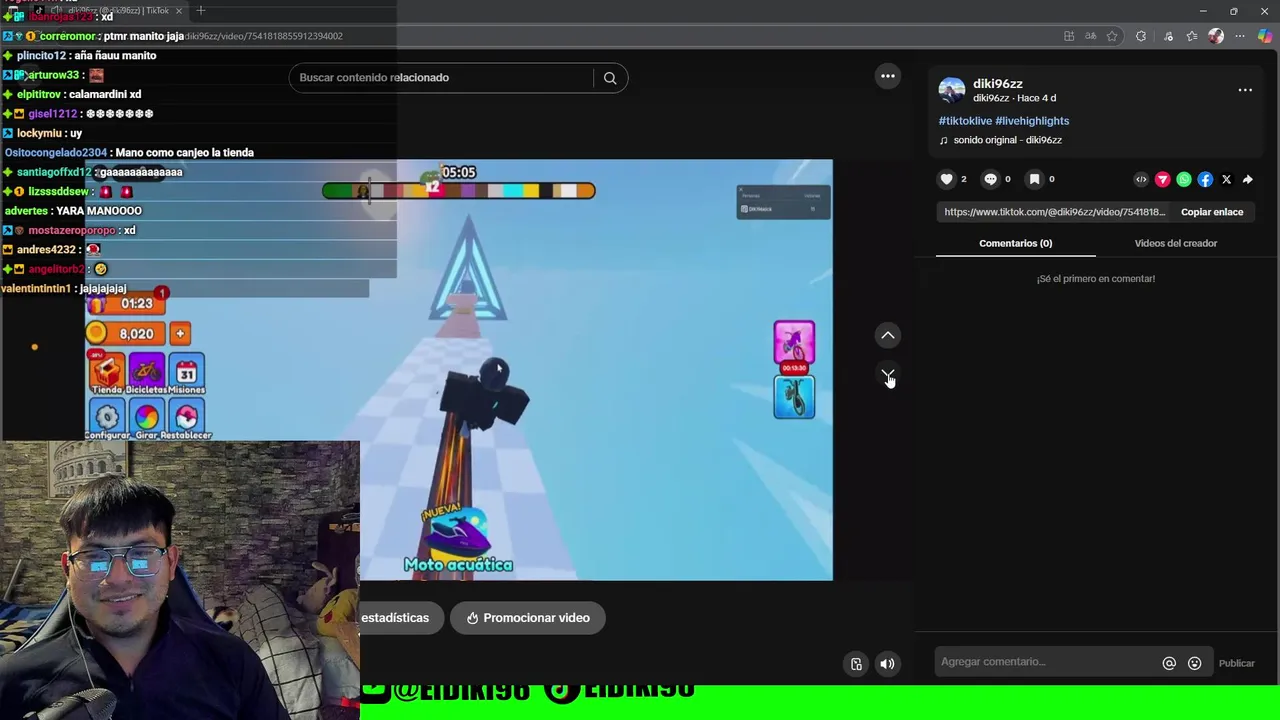Send to friends via red paper-plane icon
The image size is (1280, 720).
click(1162, 180)
